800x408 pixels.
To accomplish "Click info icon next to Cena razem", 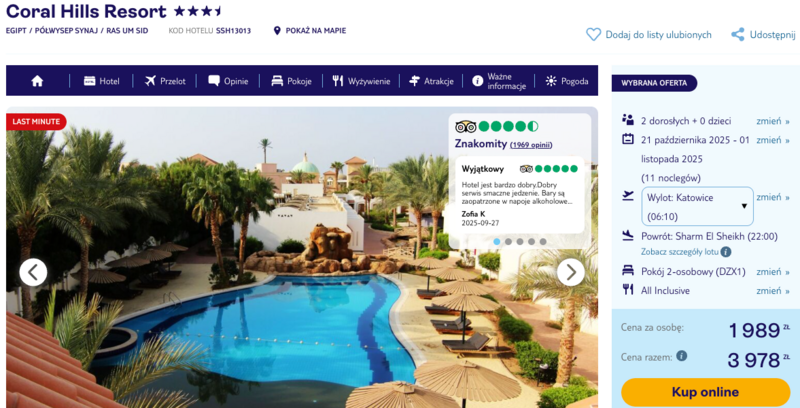I will 681,356.
